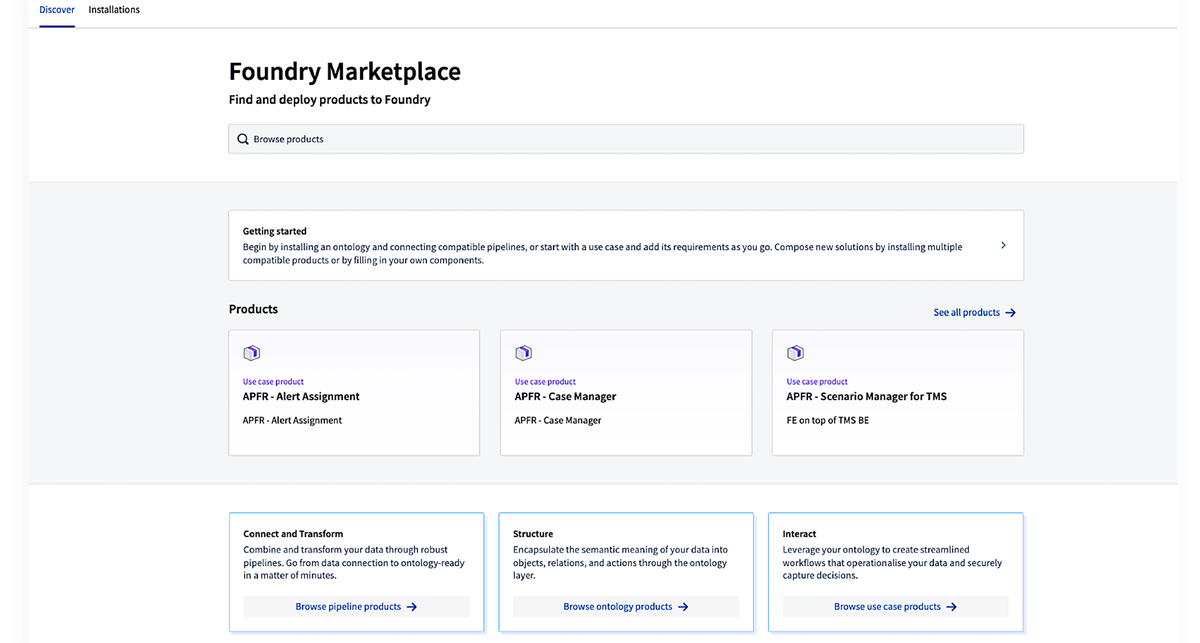Follow the See all products link

(x=967, y=313)
